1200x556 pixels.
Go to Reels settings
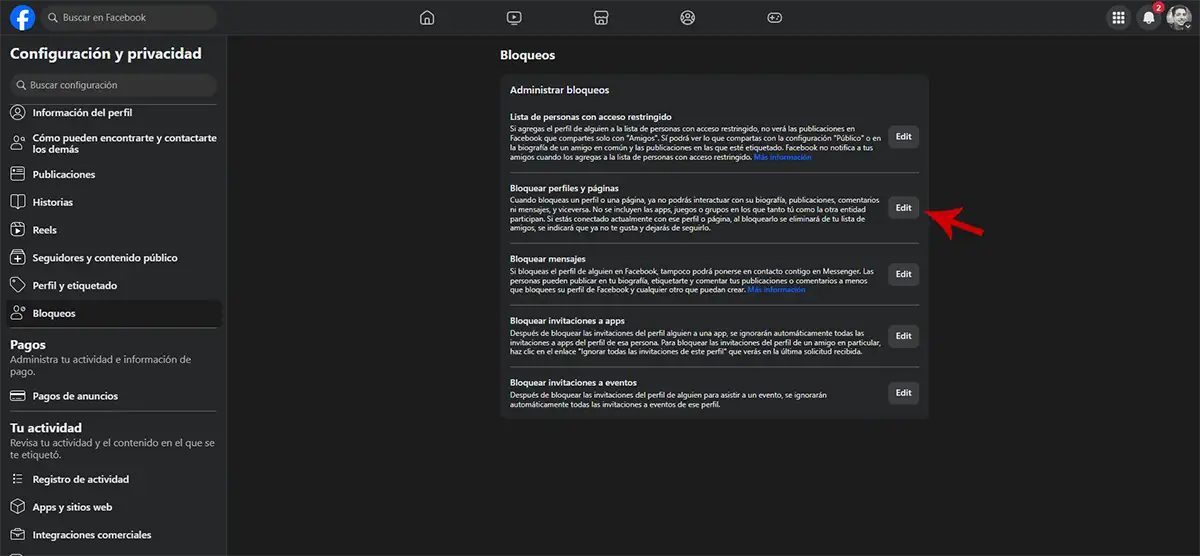tap(46, 230)
